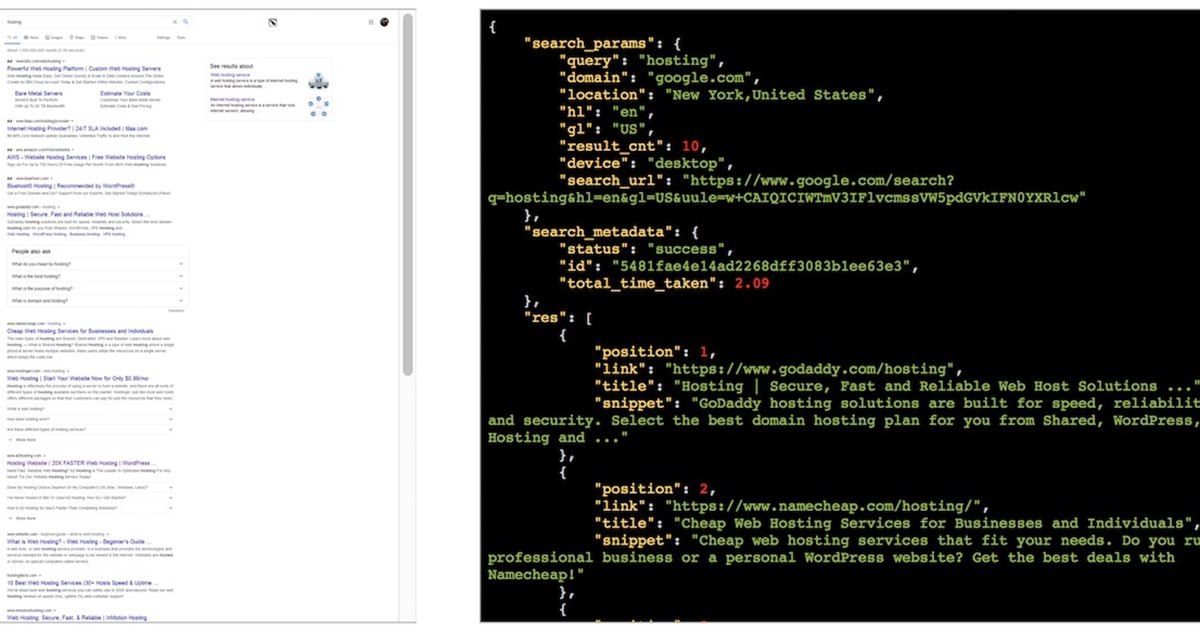1200x628 pixels.
Task: Open Namecheap Cheap Web Hosting Services result
Action: point(80,330)
